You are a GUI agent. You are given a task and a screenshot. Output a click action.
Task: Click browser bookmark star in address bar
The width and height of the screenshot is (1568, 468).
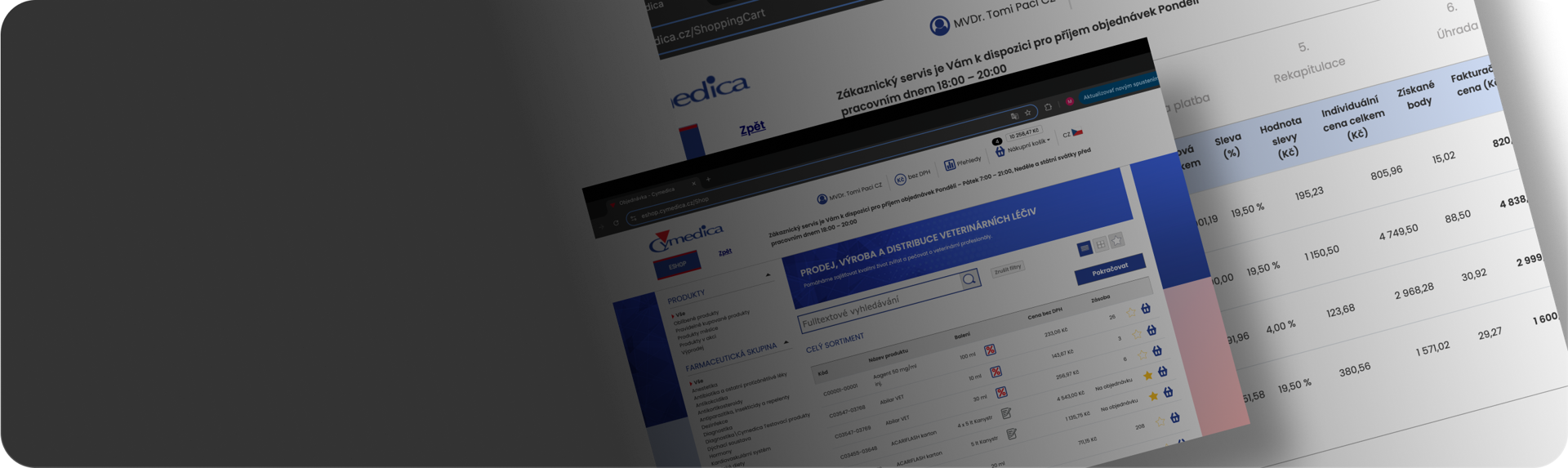(1028, 113)
